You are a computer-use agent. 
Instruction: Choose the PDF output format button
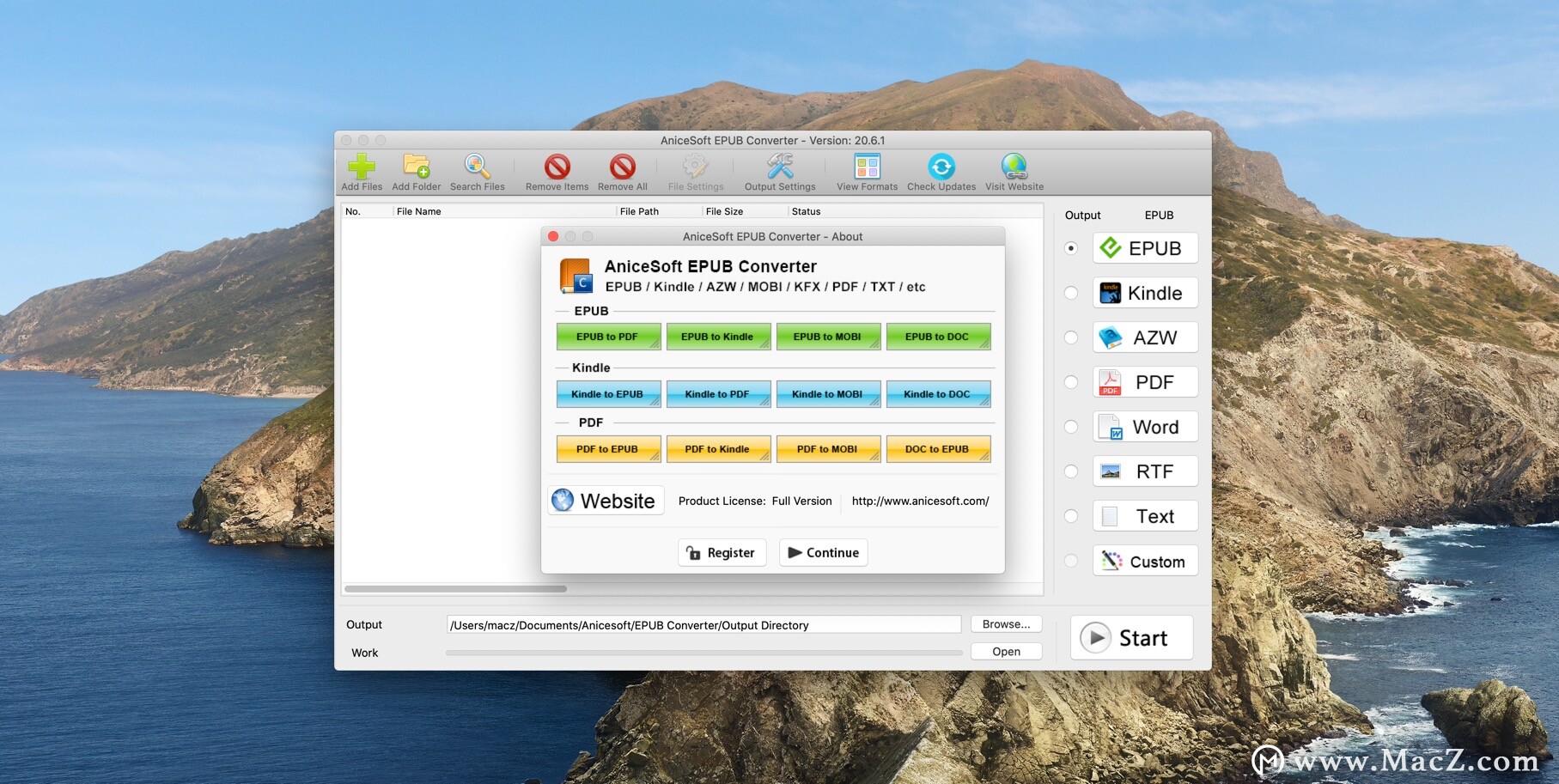point(1145,382)
